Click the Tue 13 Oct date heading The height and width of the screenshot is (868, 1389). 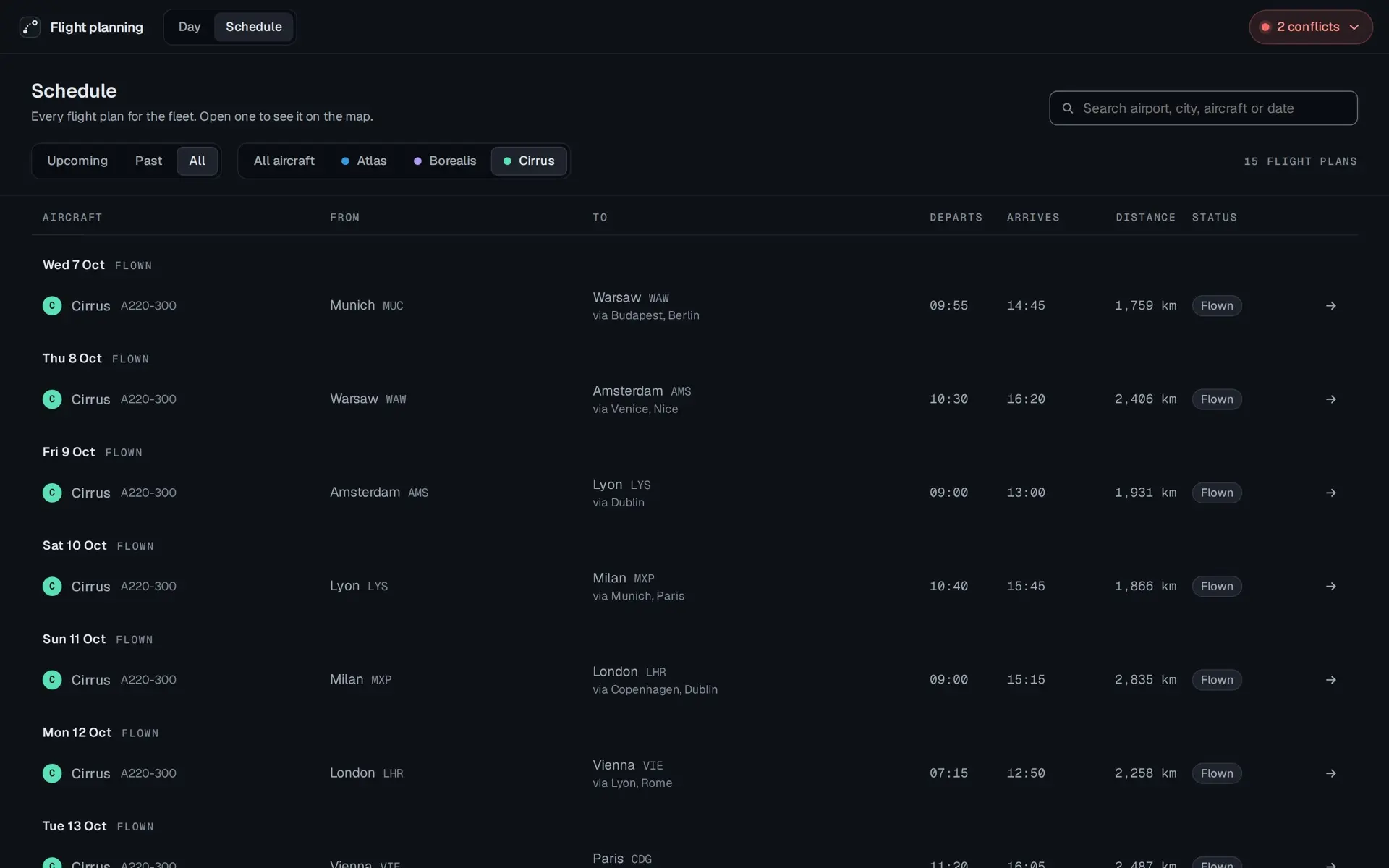tap(75, 826)
